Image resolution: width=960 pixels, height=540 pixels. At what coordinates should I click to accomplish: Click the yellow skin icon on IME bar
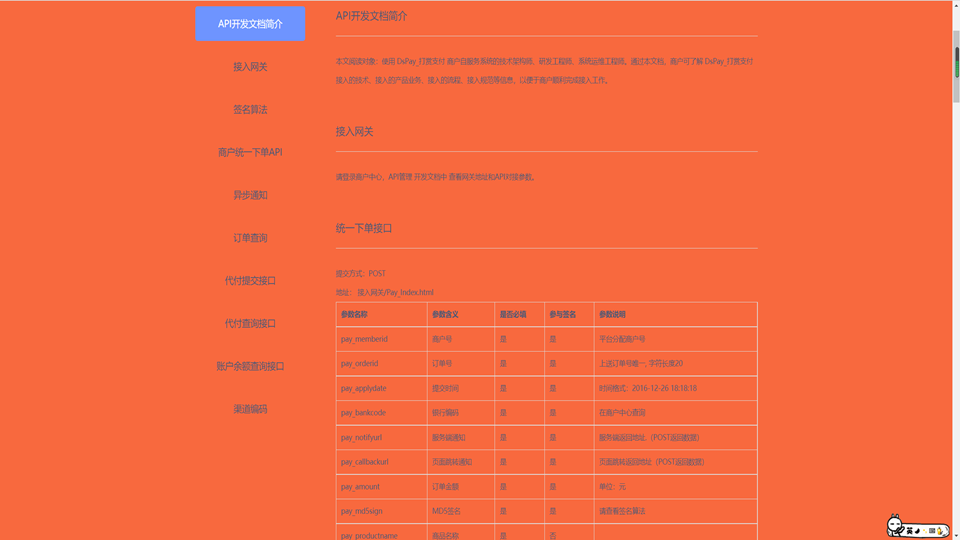940,531
